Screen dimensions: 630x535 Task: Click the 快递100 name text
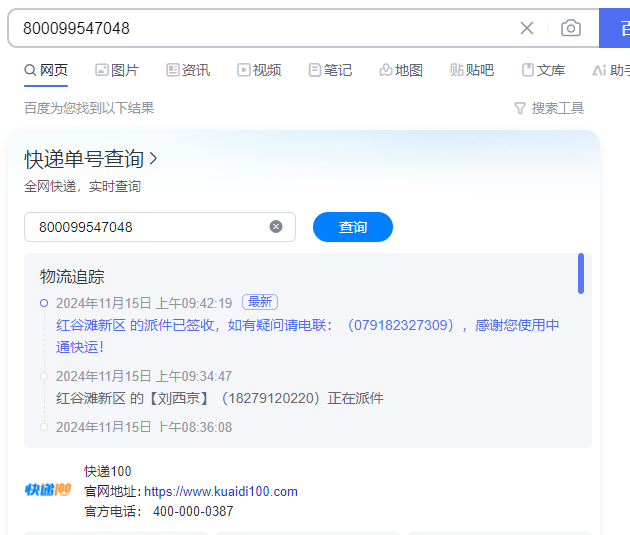tap(108, 471)
